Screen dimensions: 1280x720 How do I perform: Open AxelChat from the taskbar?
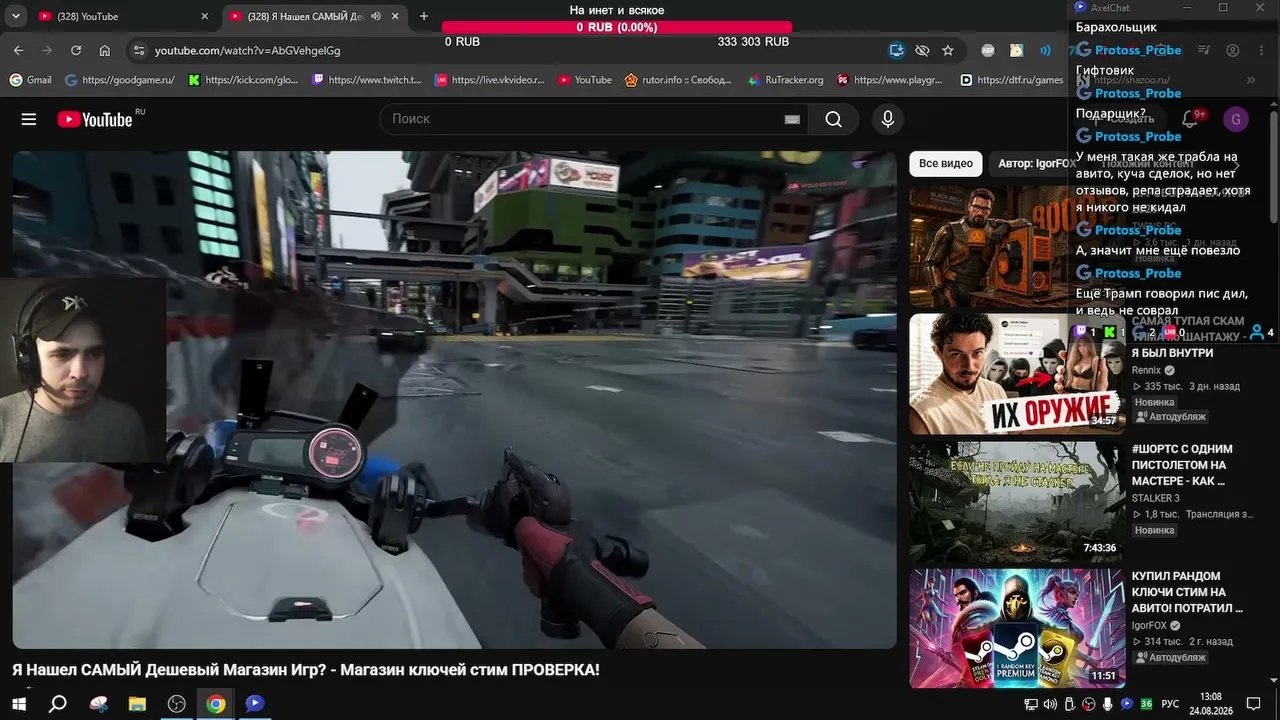point(255,704)
